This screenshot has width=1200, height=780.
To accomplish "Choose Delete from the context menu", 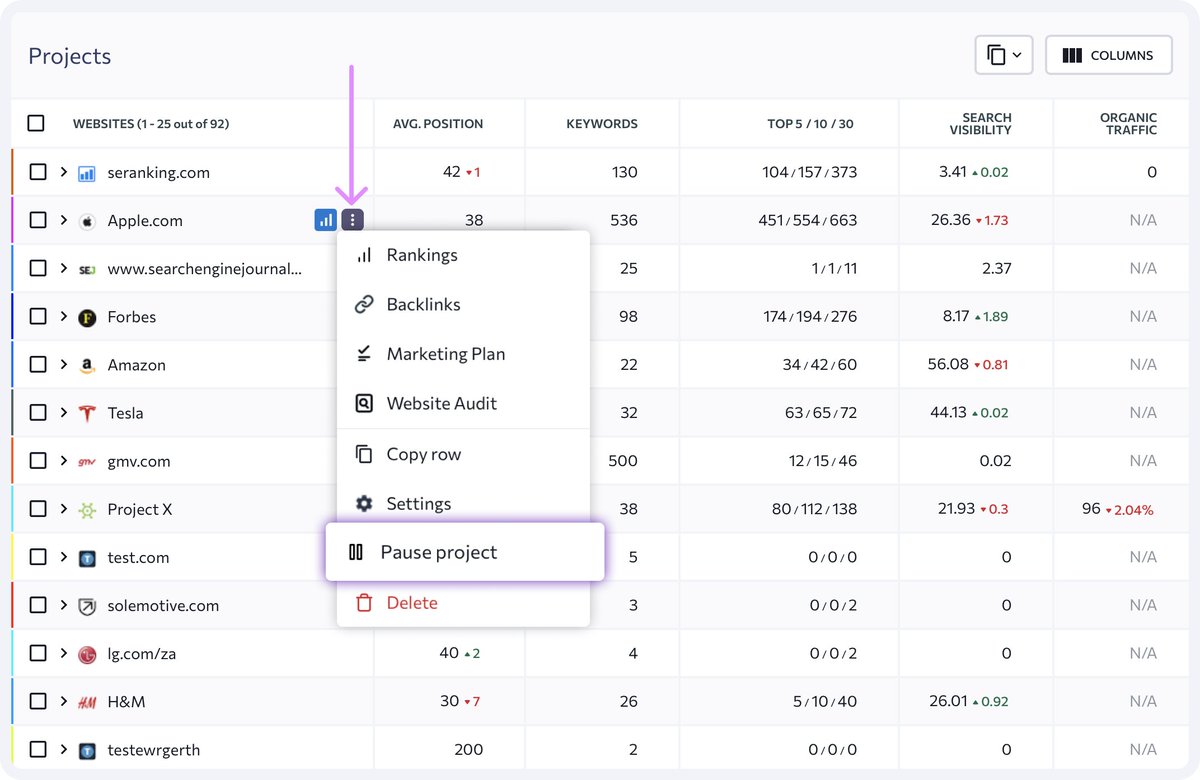I will tap(413, 603).
